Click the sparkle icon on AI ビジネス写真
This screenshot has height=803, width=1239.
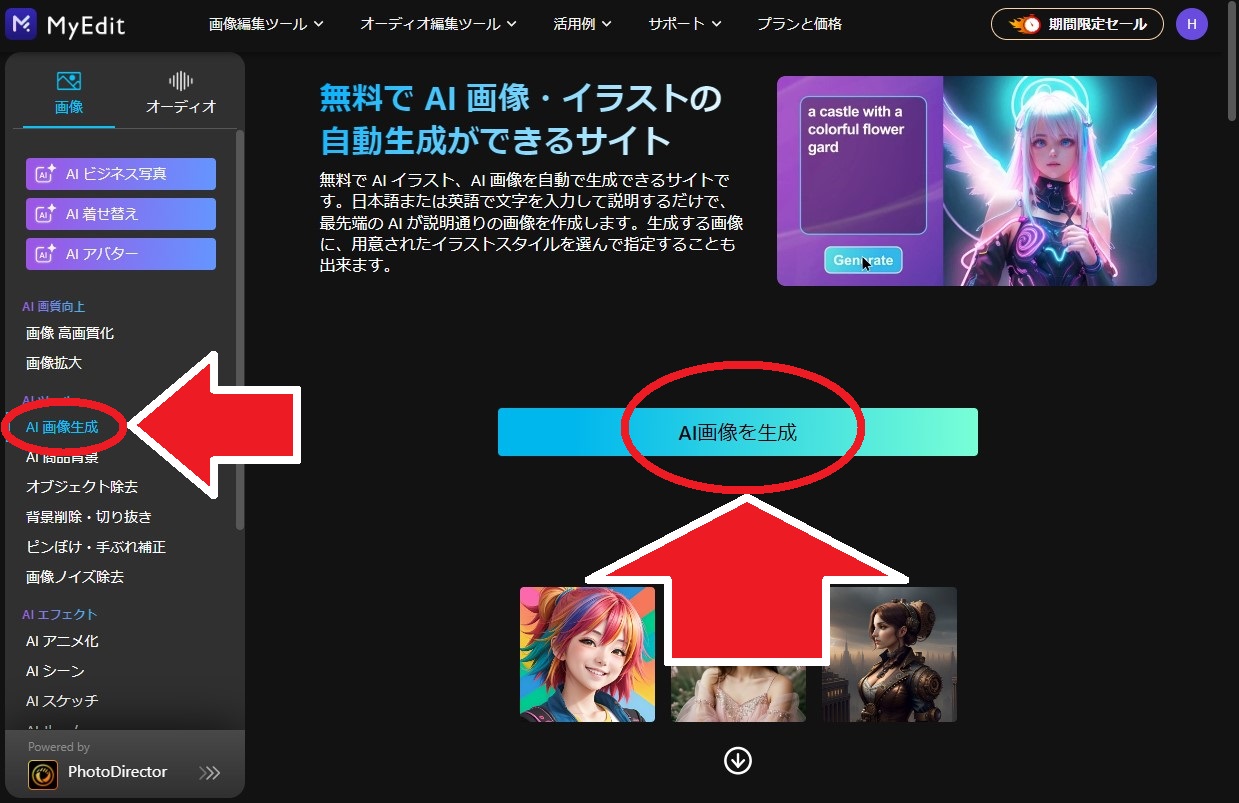(45, 174)
